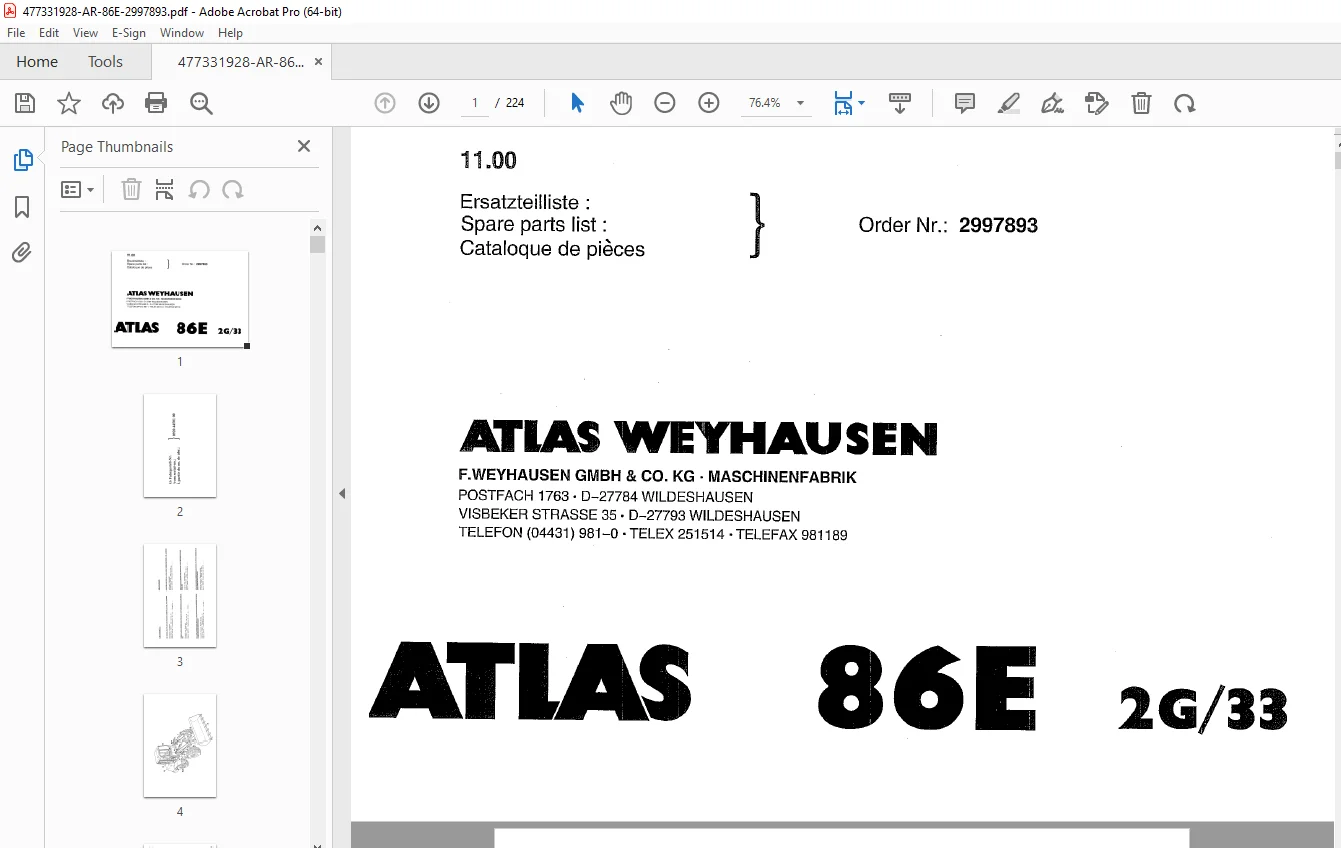
Task: Click the thumbnails panel scroll up arrow
Action: pos(318,227)
